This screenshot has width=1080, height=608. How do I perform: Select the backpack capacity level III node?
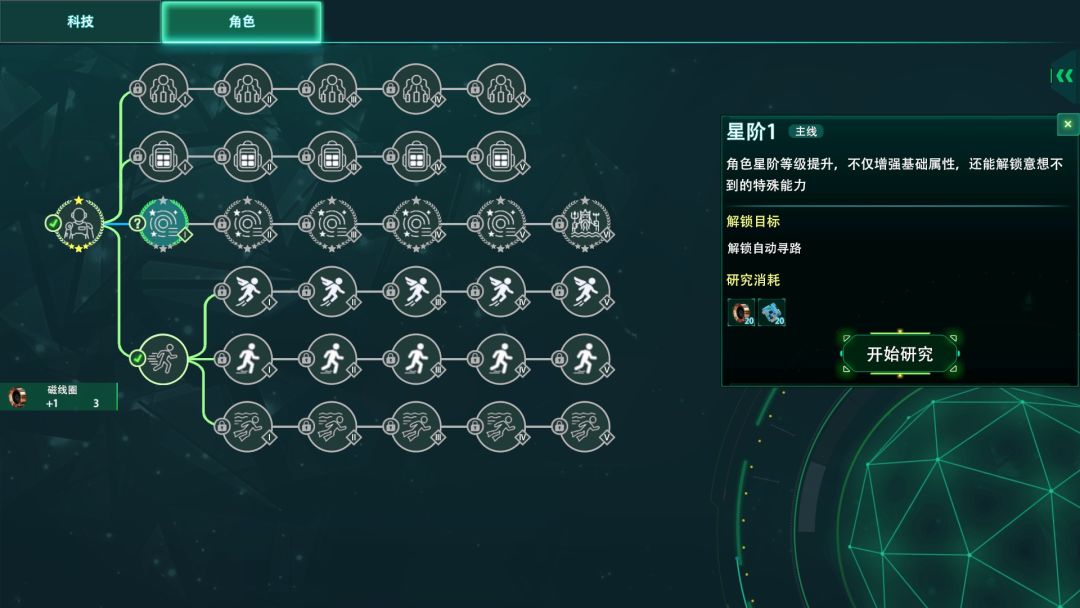pyautogui.click(x=332, y=157)
